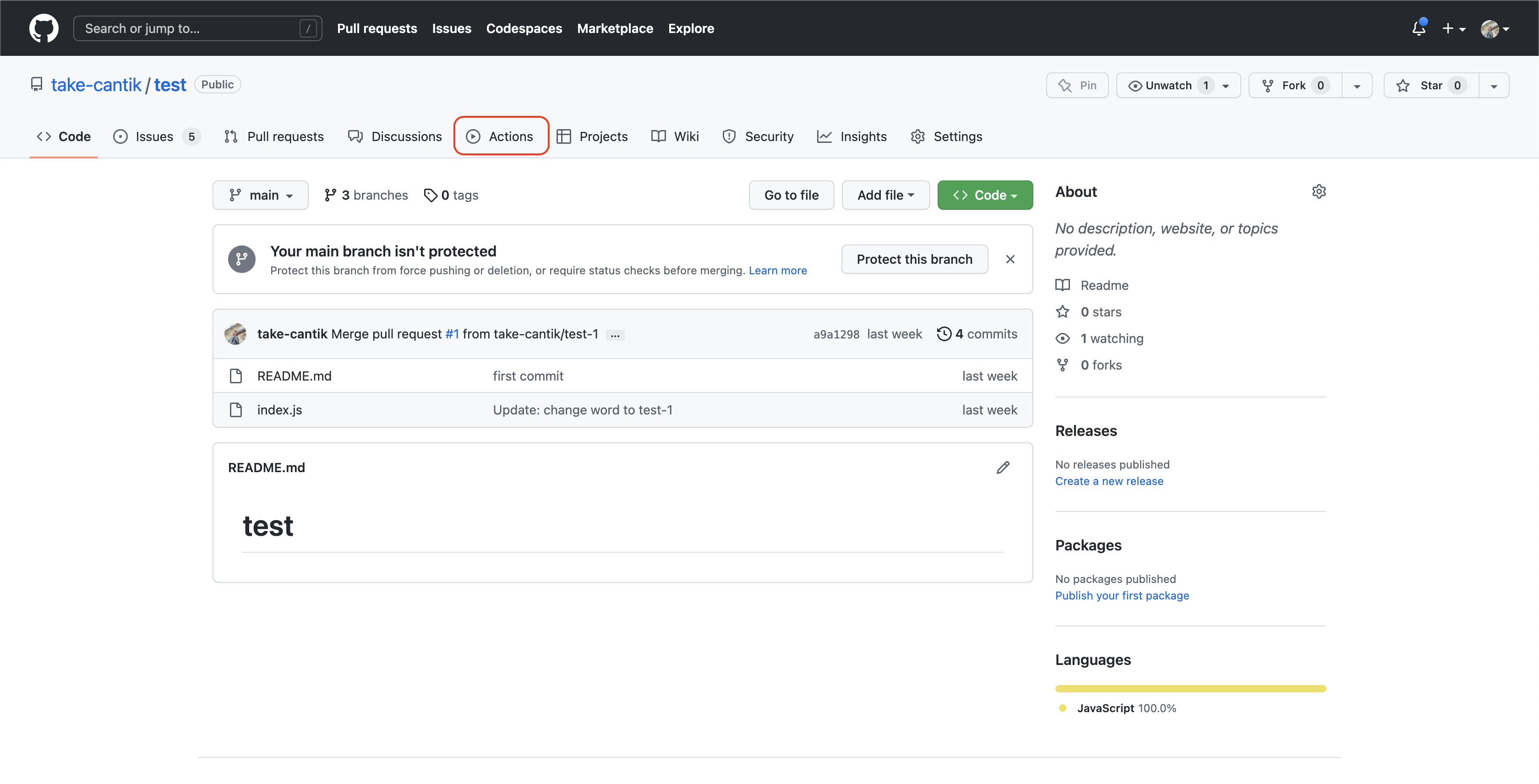Open the Learn more link
The image size is (1539, 784).
(x=777, y=270)
